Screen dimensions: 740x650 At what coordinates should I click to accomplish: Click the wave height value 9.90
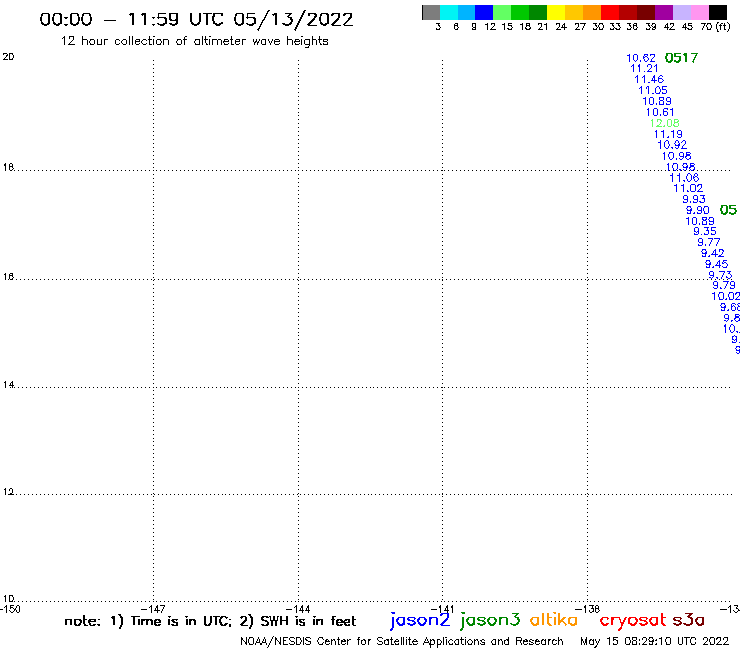(x=698, y=211)
